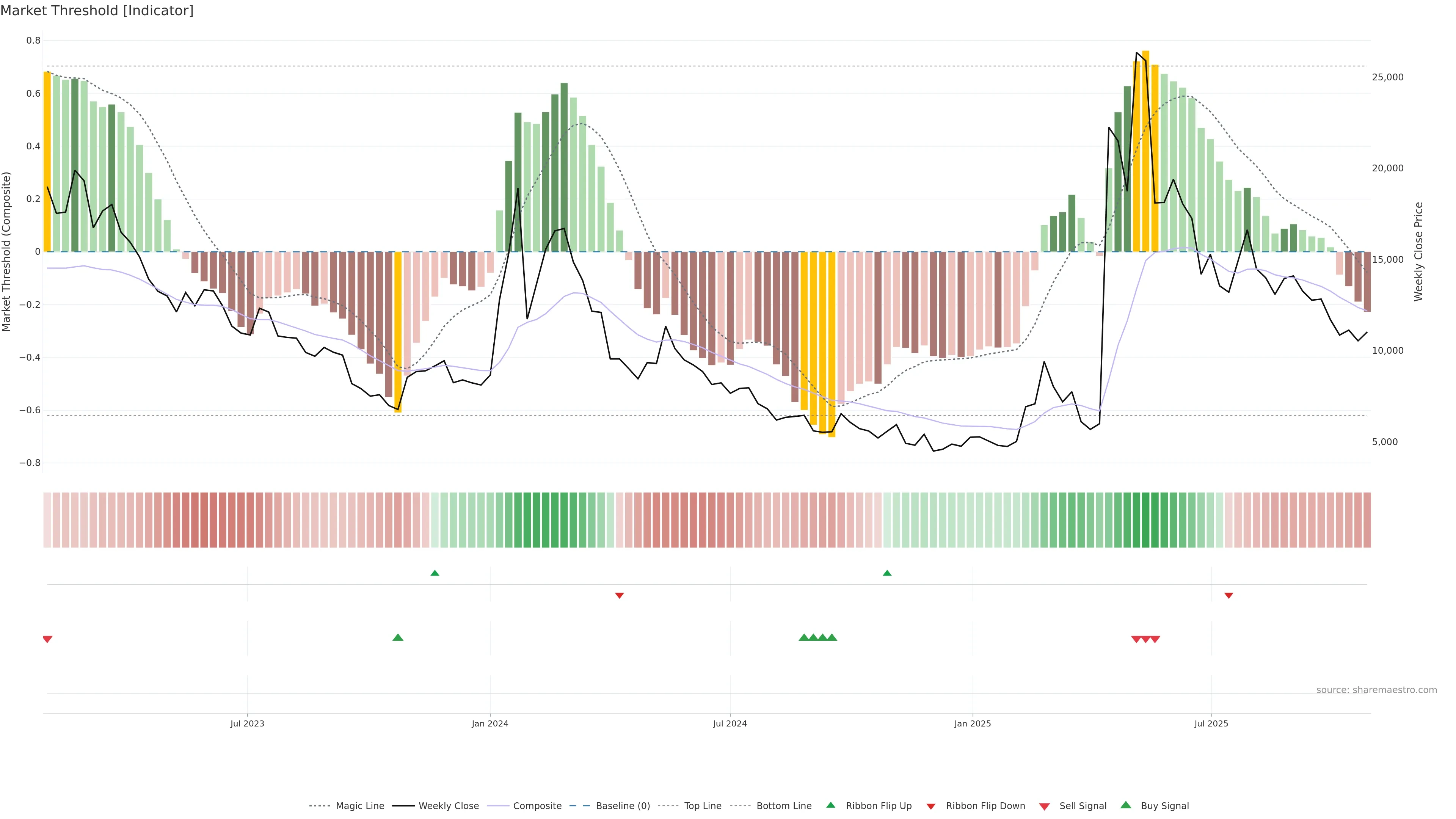
Task: Click the Market Threshold [Indicator] chart title
Action: 97,11
